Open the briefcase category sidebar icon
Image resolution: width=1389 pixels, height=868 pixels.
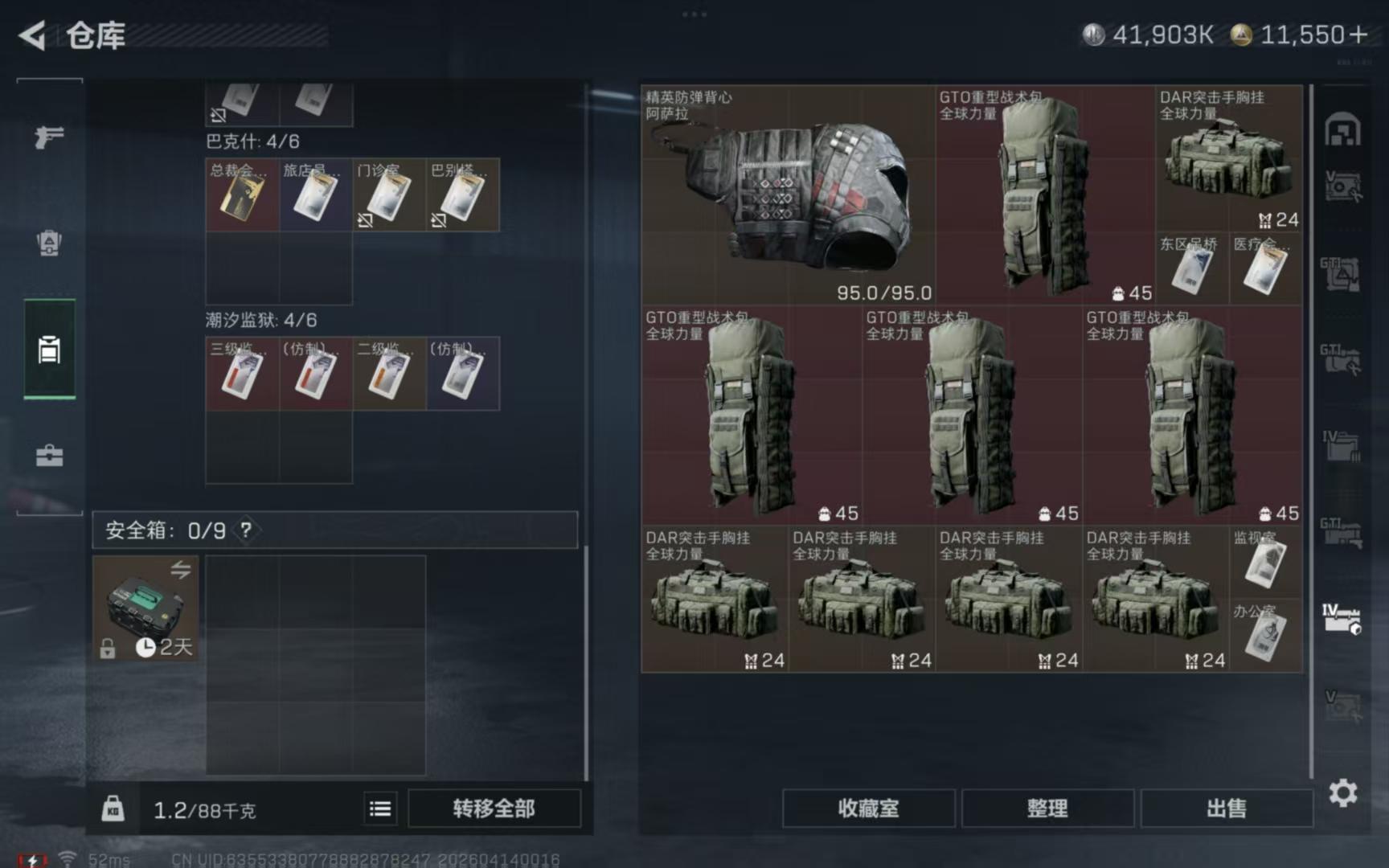point(49,456)
